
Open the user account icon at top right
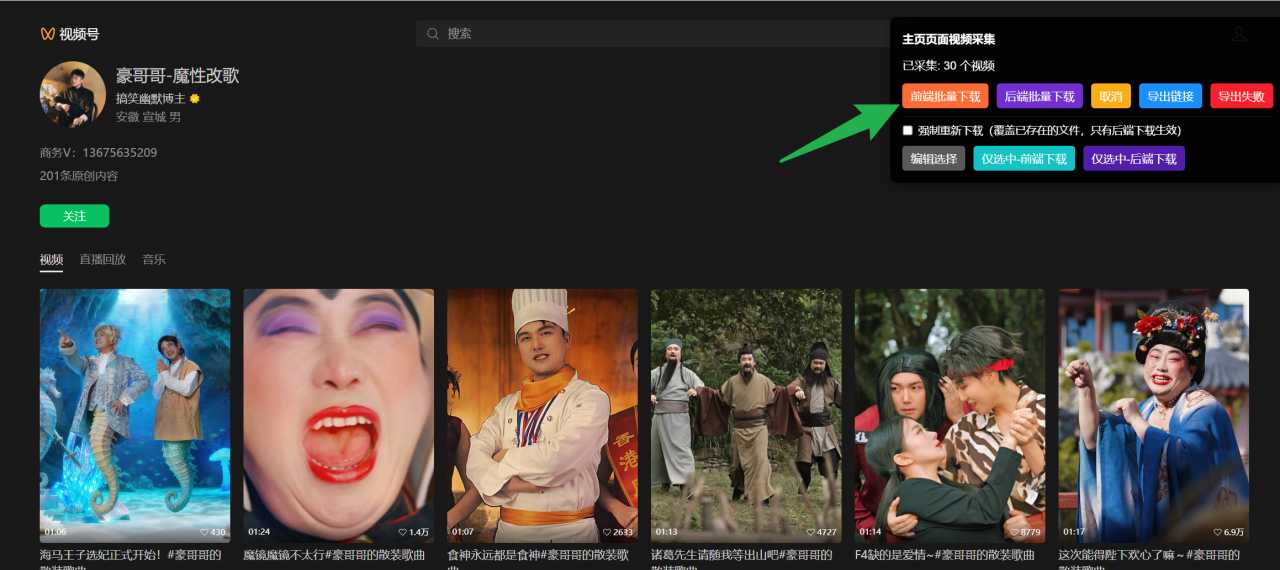tap(1239, 34)
